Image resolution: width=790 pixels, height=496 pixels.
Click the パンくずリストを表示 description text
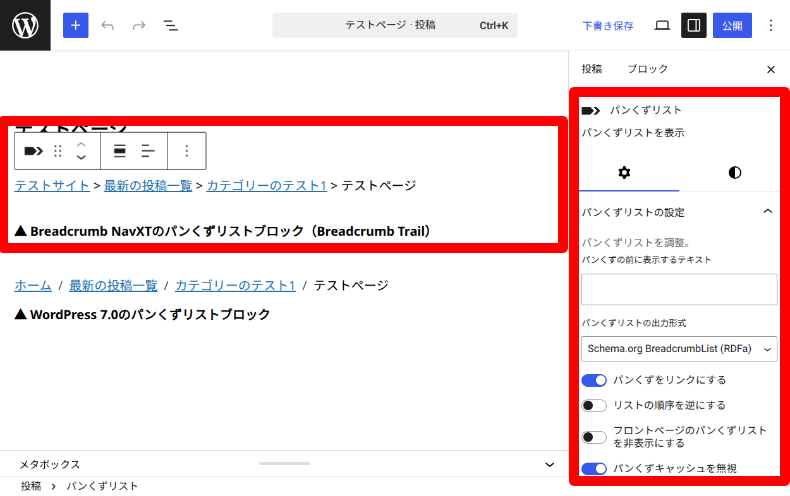pos(633,133)
